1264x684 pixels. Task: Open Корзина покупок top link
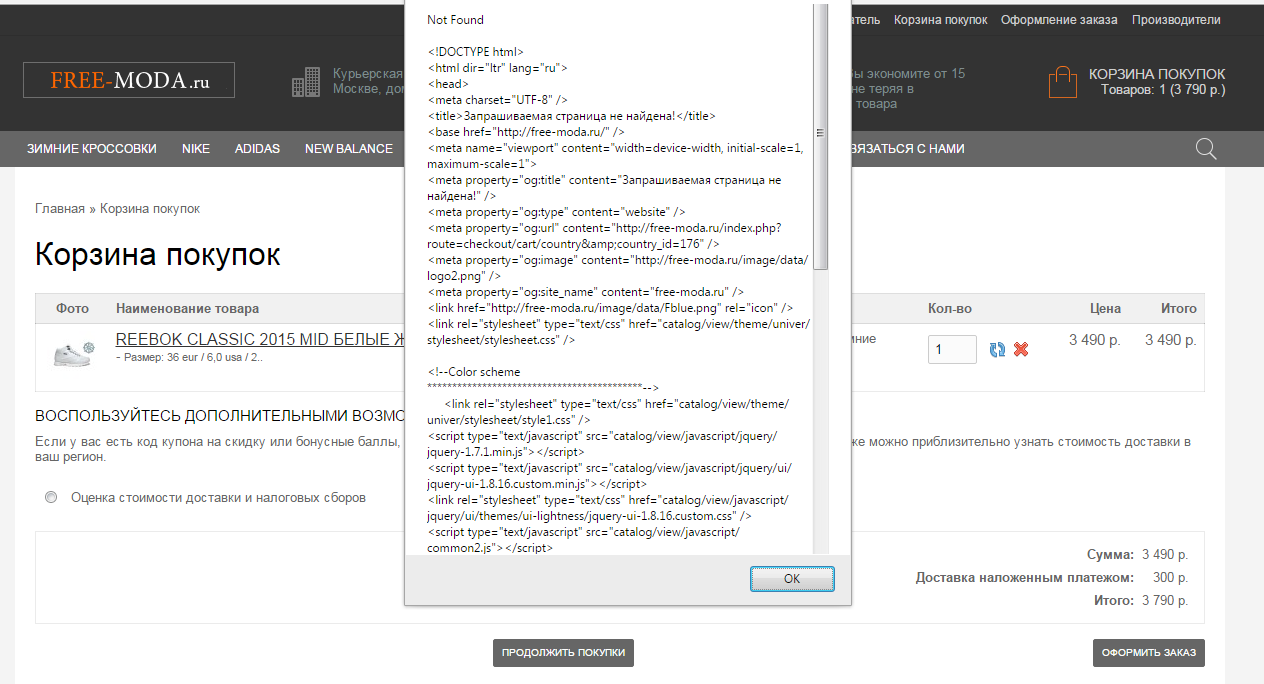941,20
